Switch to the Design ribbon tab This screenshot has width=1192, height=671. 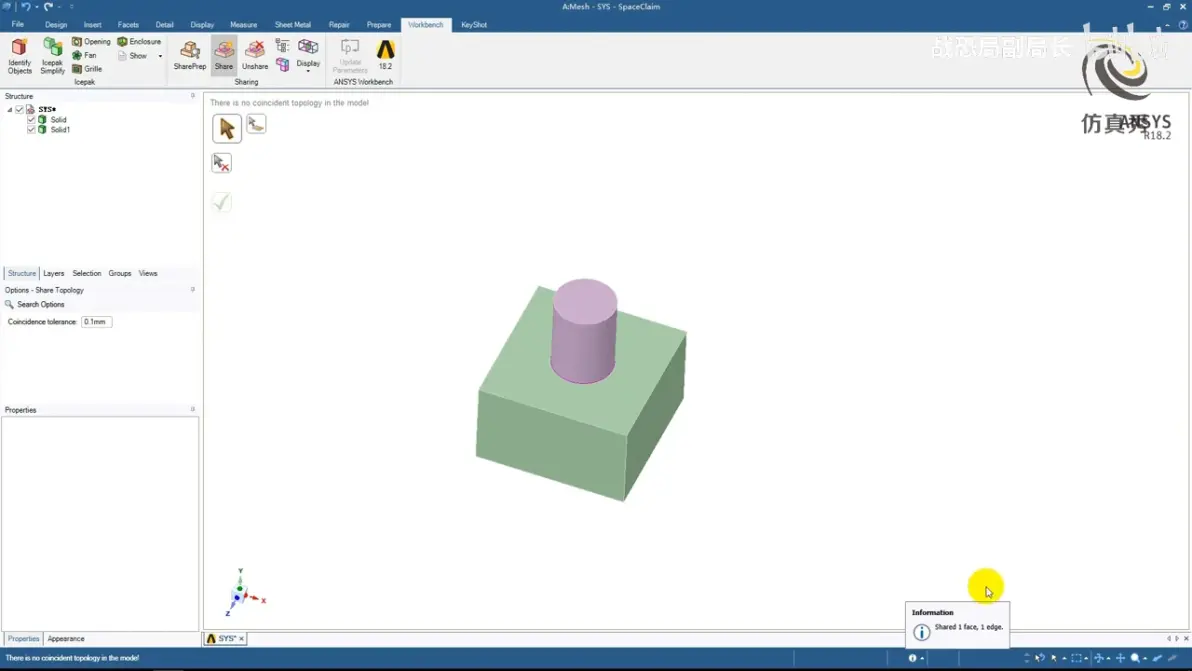point(55,24)
